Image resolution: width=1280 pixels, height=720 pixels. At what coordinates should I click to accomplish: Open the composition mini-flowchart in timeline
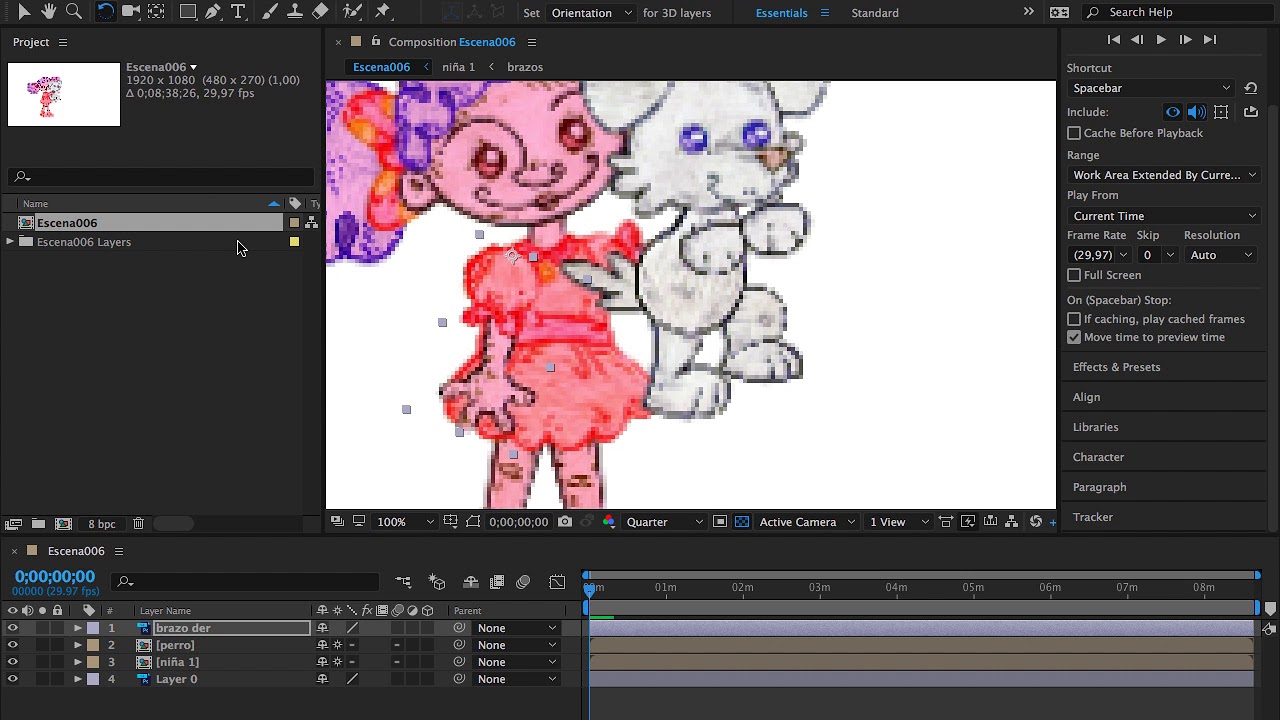coord(403,582)
